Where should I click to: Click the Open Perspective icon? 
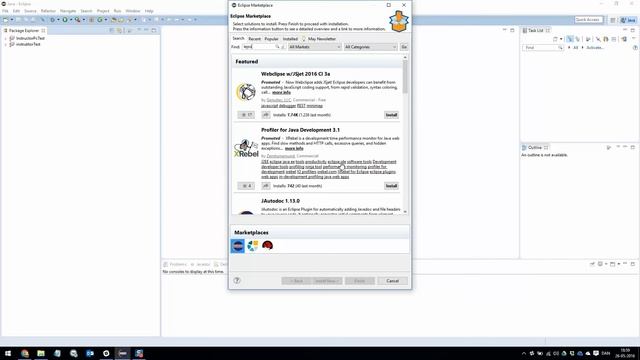(x=613, y=20)
